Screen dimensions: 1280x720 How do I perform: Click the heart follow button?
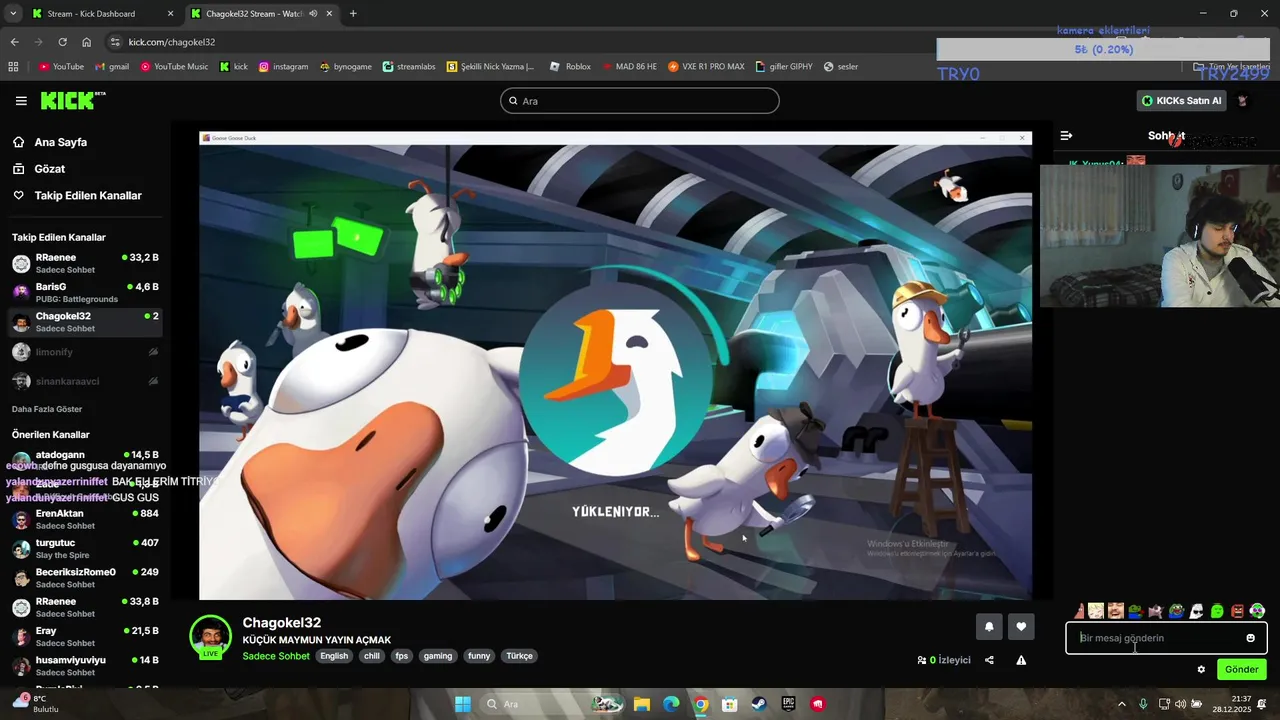click(x=1021, y=627)
